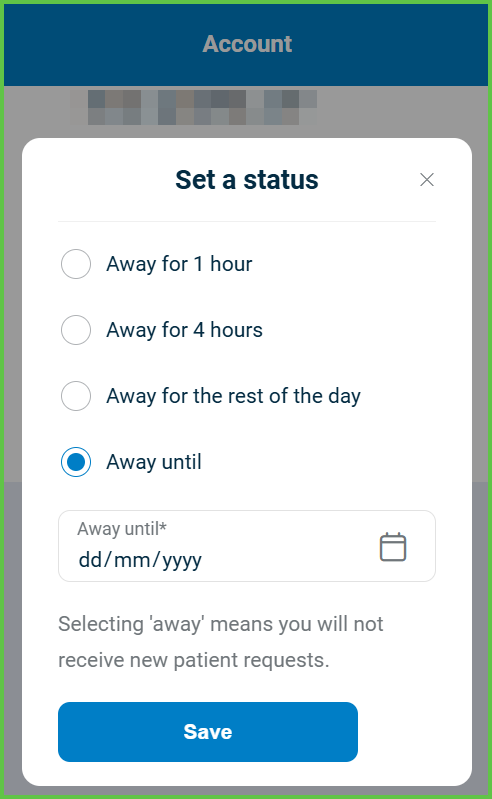Select the Away for 1 hour radio button

click(x=76, y=264)
